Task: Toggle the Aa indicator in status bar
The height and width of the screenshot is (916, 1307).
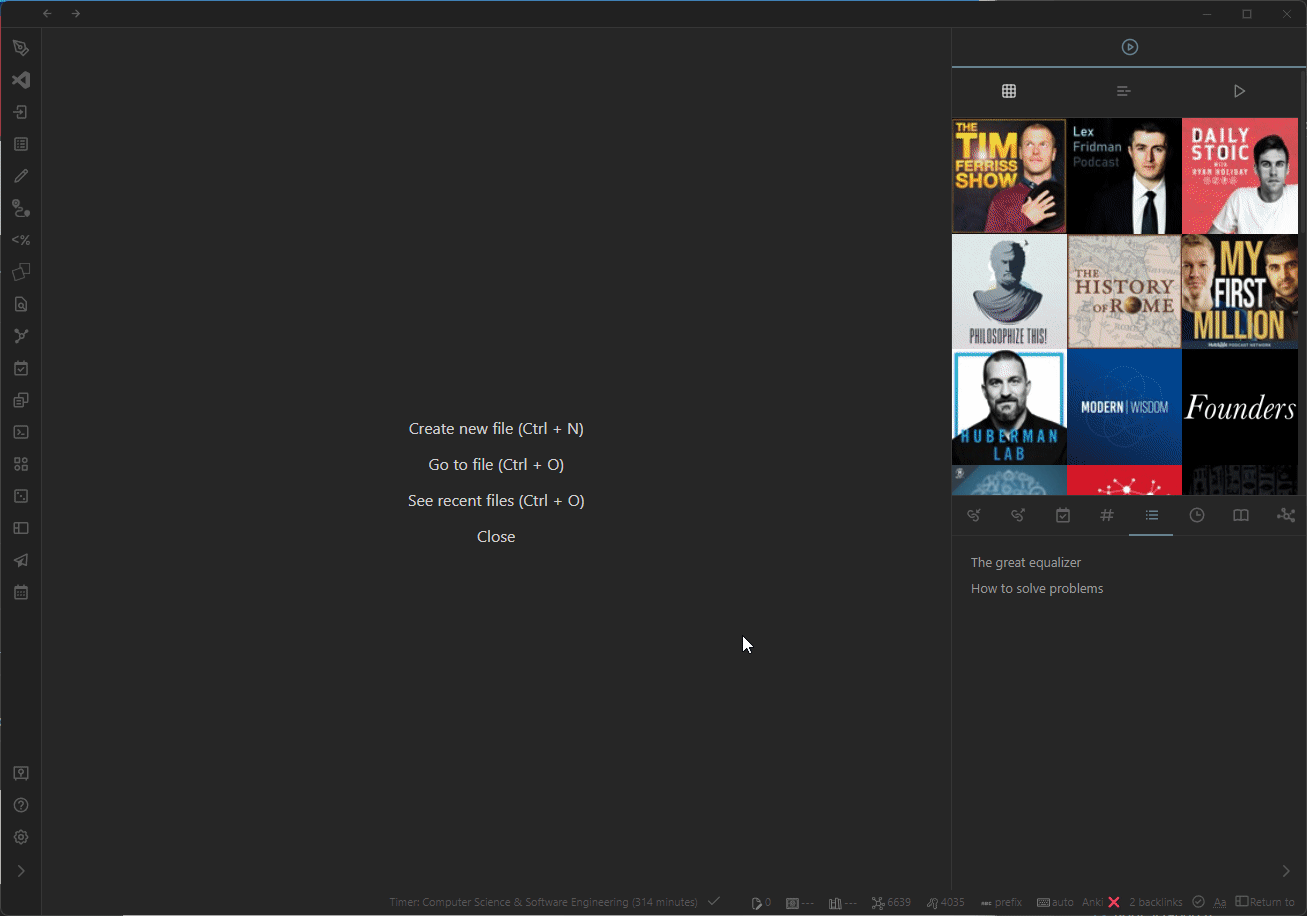Action: [1220, 902]
